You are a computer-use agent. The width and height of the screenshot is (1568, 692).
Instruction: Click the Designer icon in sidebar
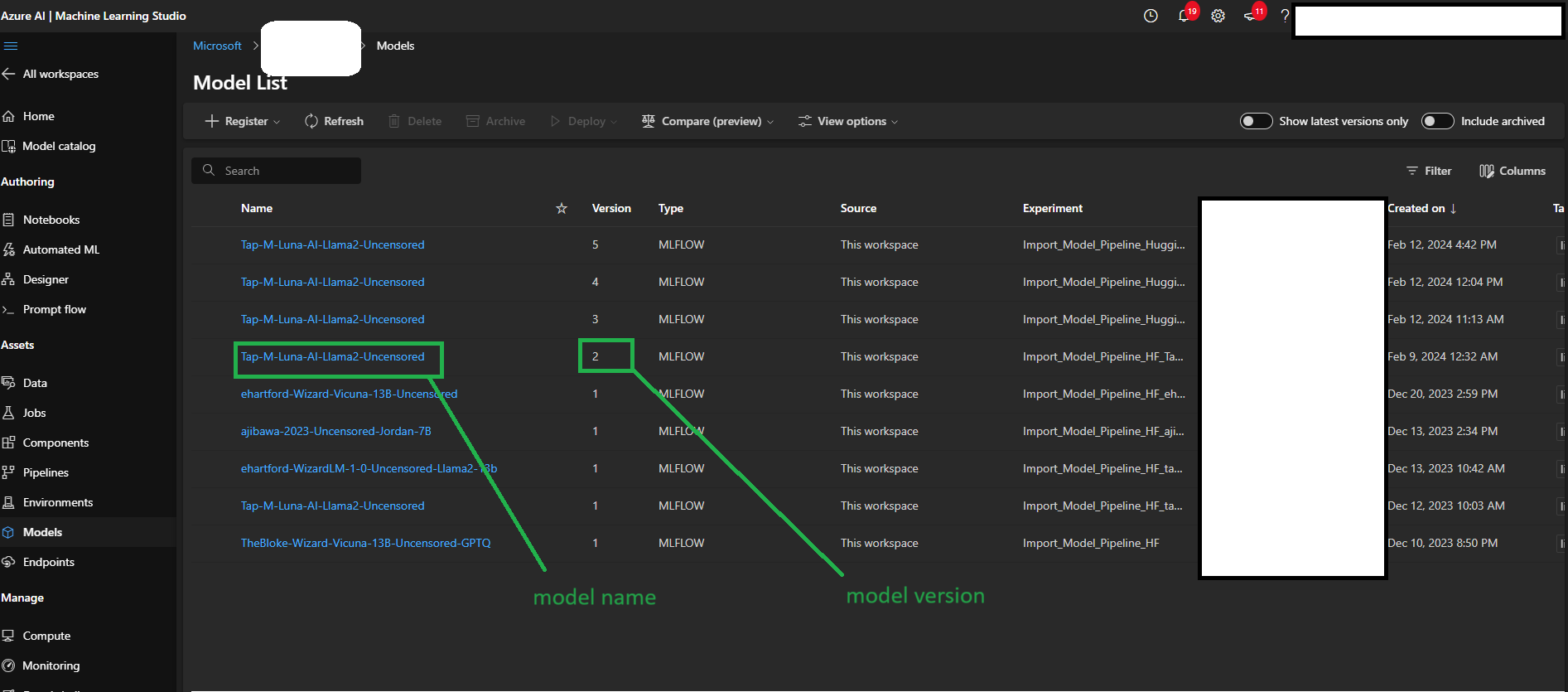8,279
